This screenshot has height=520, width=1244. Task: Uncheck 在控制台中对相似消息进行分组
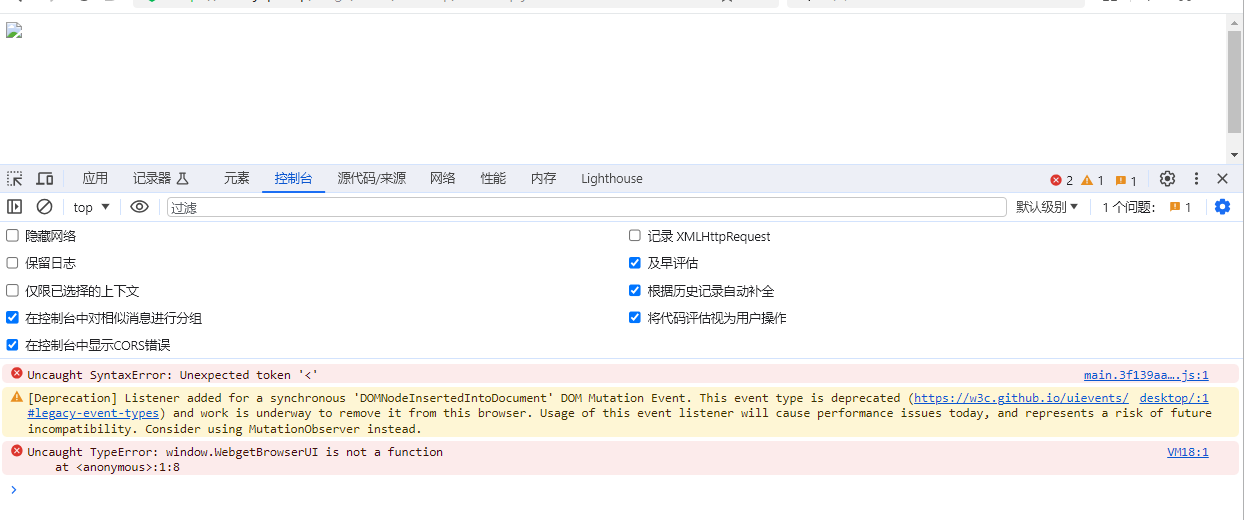pos(12,318)
